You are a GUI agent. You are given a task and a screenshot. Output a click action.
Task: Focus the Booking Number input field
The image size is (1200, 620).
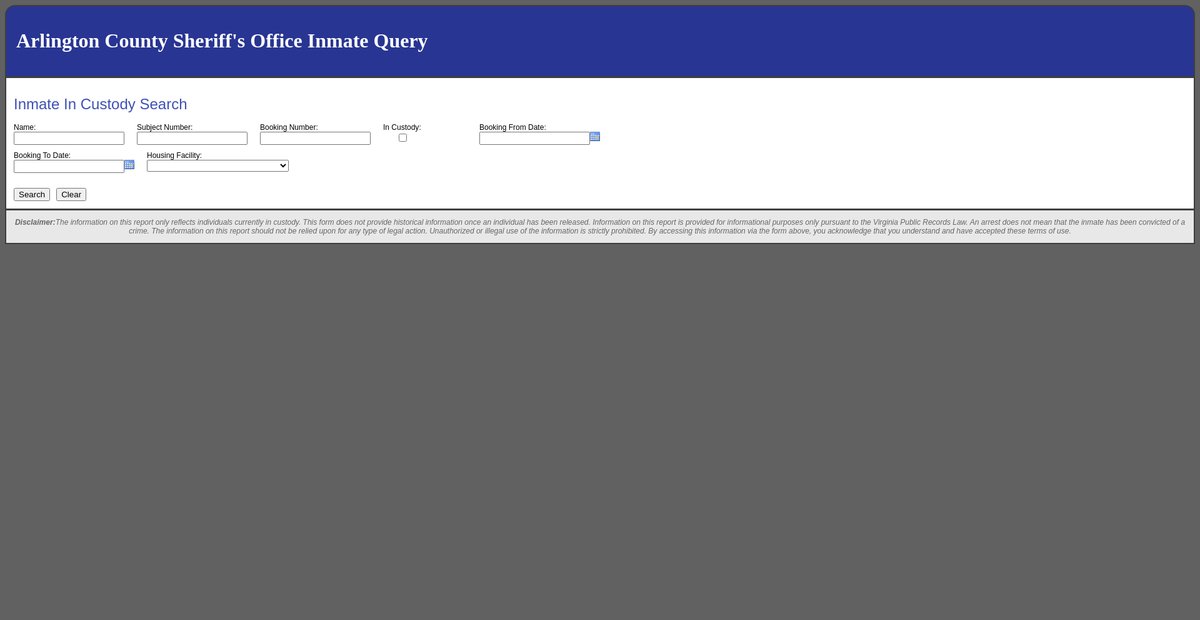pyautogui.click(x=315, y=138)
